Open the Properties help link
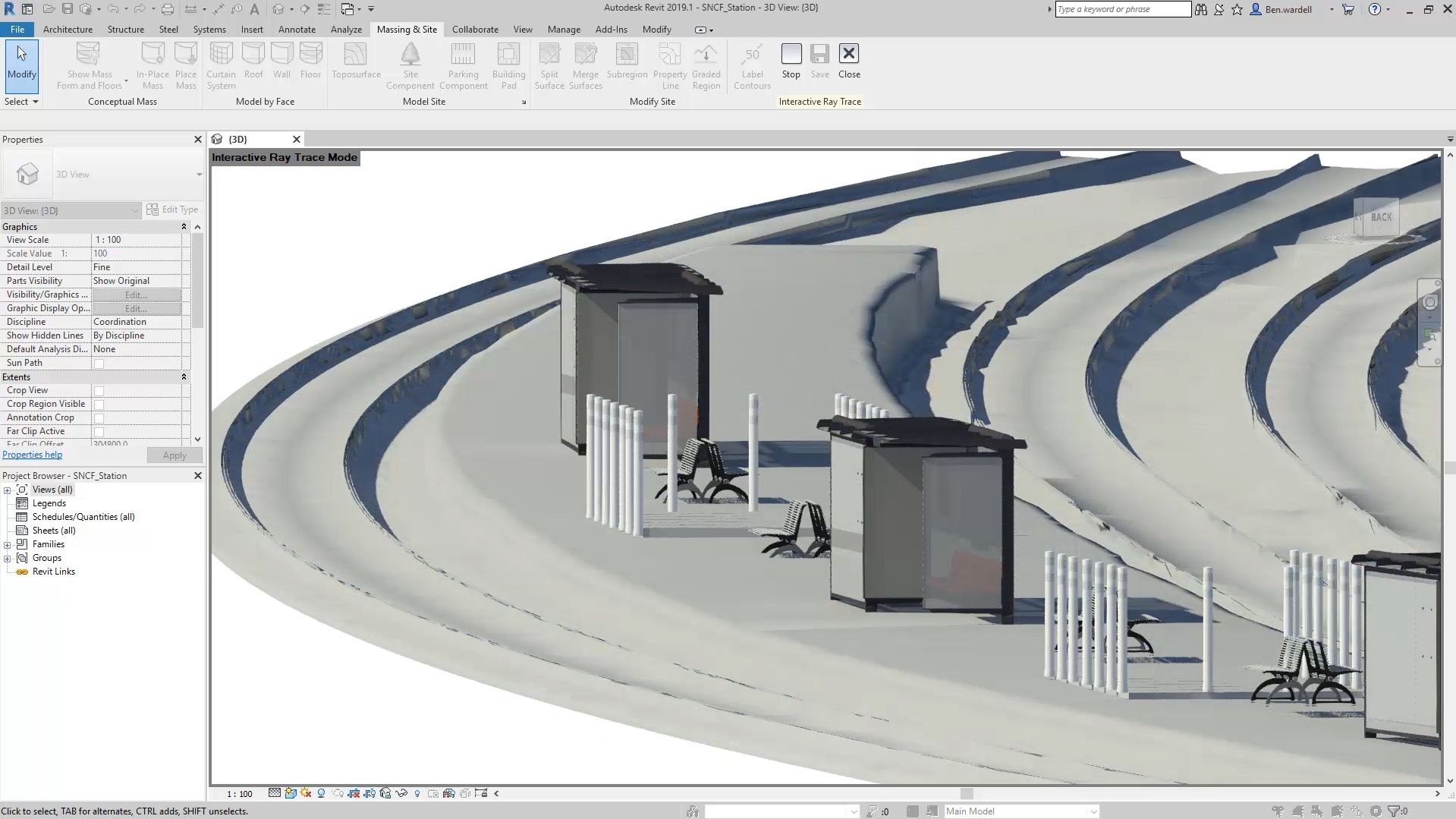This screenshot has height=819, width=1456. 32,455
